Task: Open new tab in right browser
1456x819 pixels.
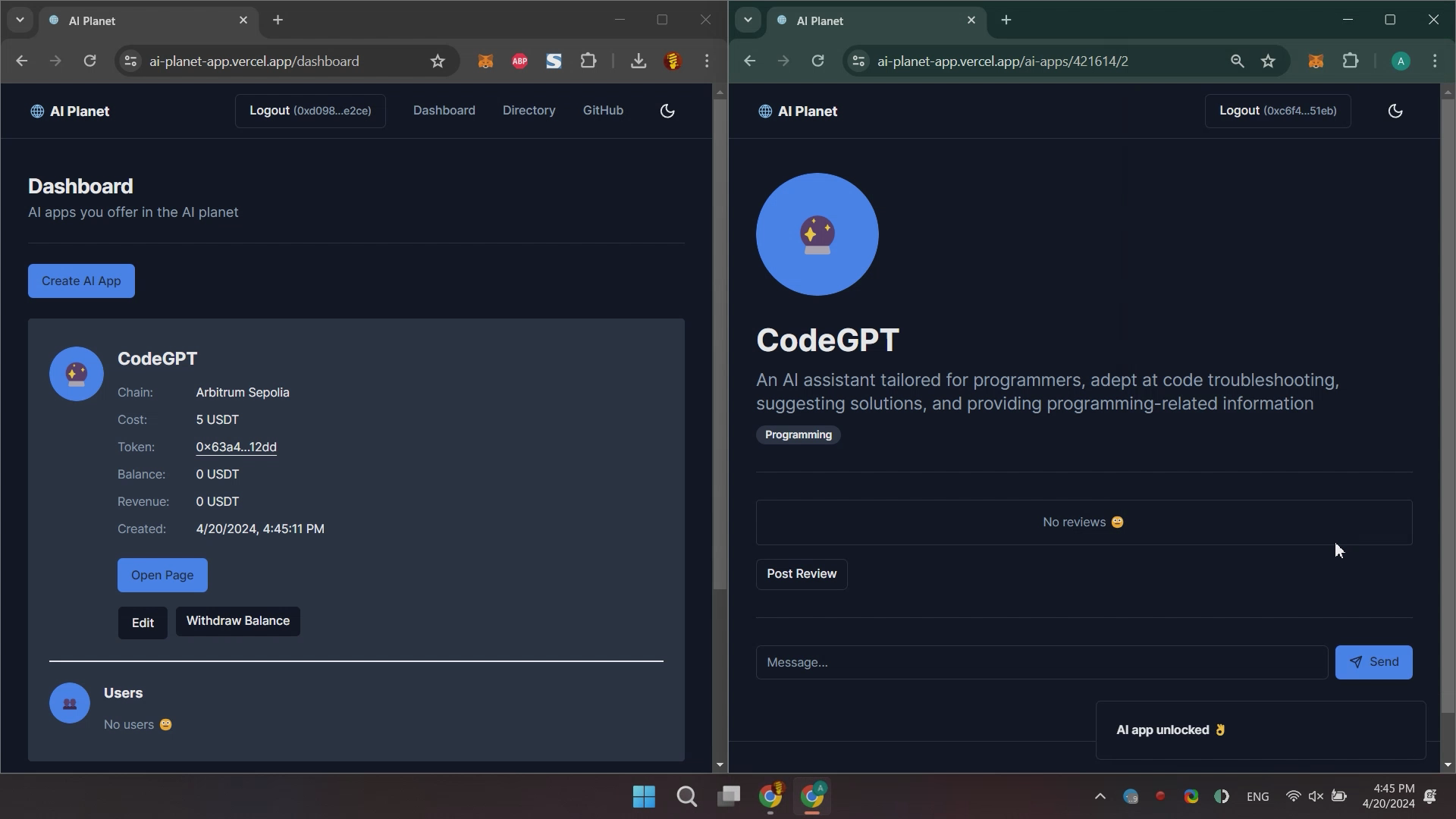Action: [1006, 20]
